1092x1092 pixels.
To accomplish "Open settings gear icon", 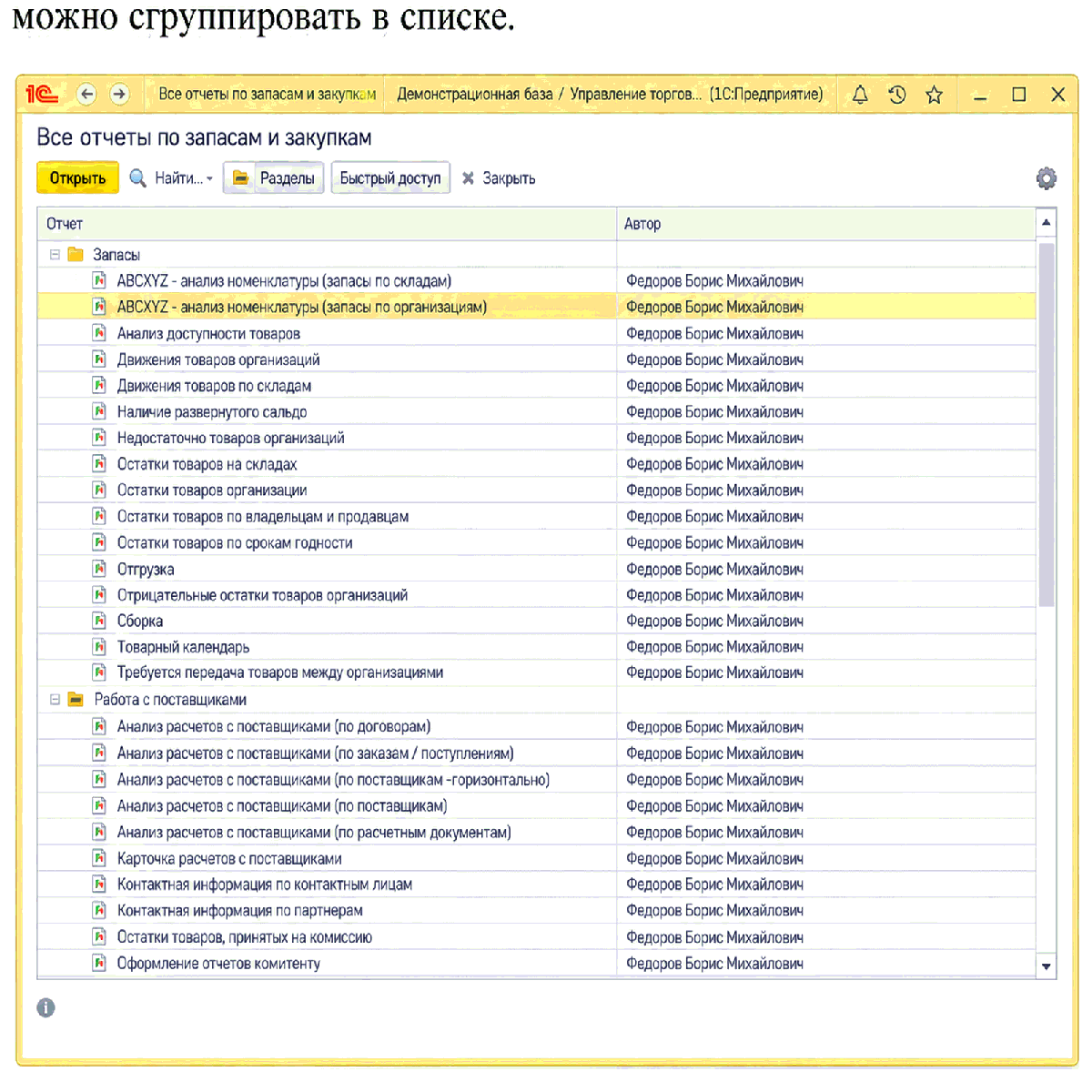I will click(1046, 178).
